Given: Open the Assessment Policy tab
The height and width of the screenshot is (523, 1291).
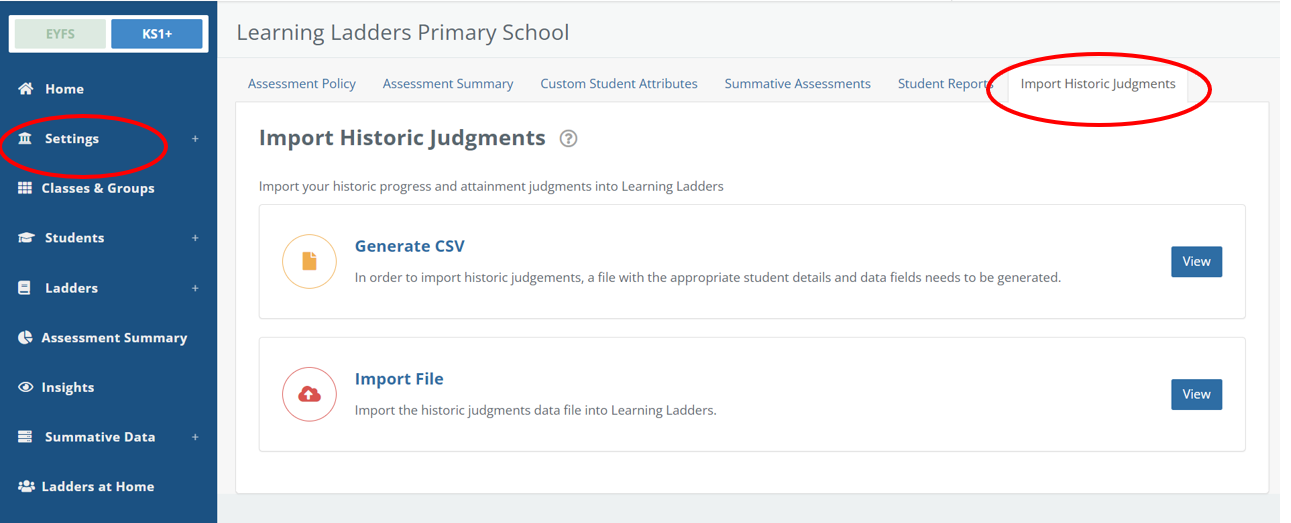Looking at the screenshot, I should tap(302, 84).
